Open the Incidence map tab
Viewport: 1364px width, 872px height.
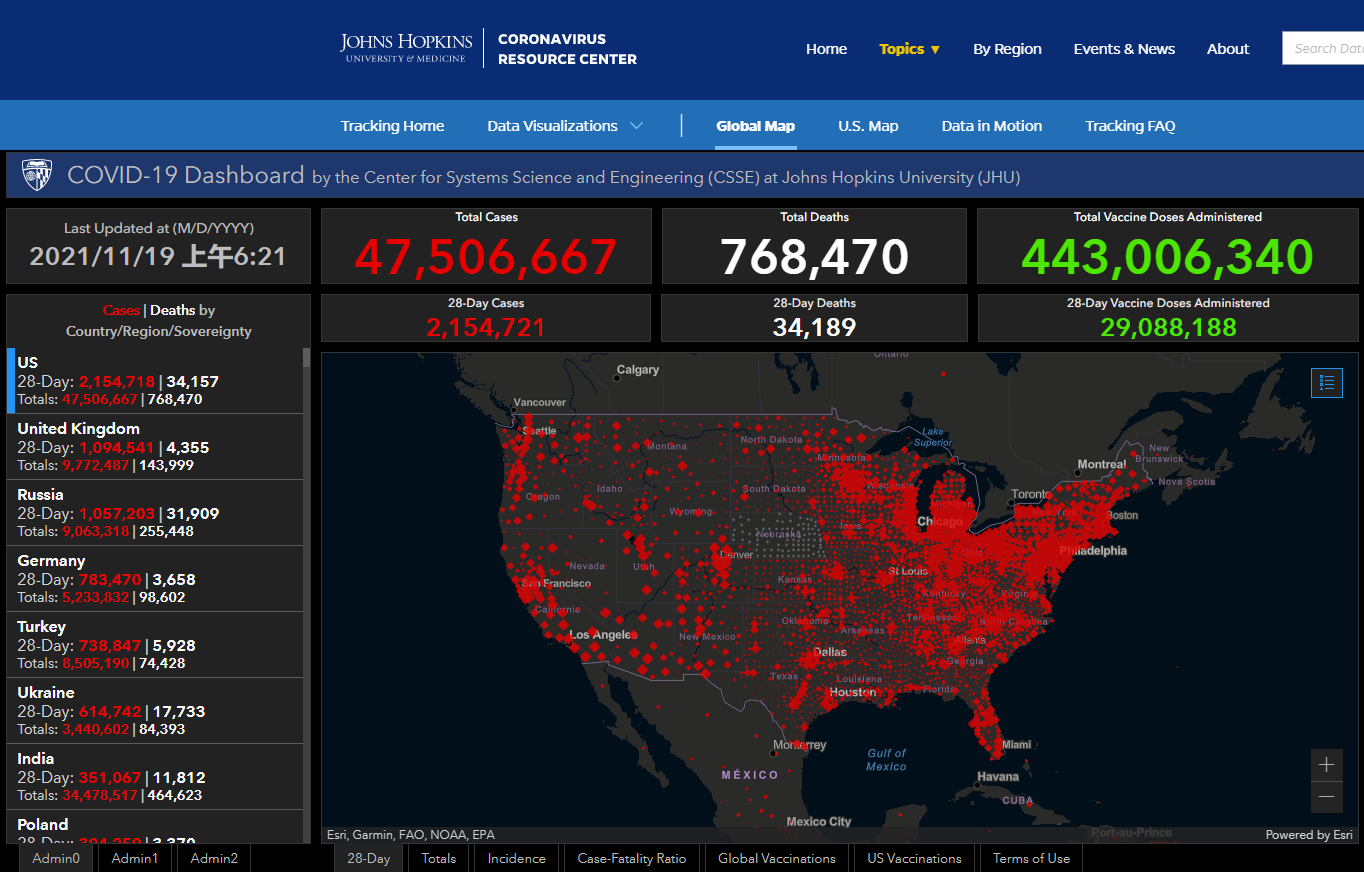(517, 858)
